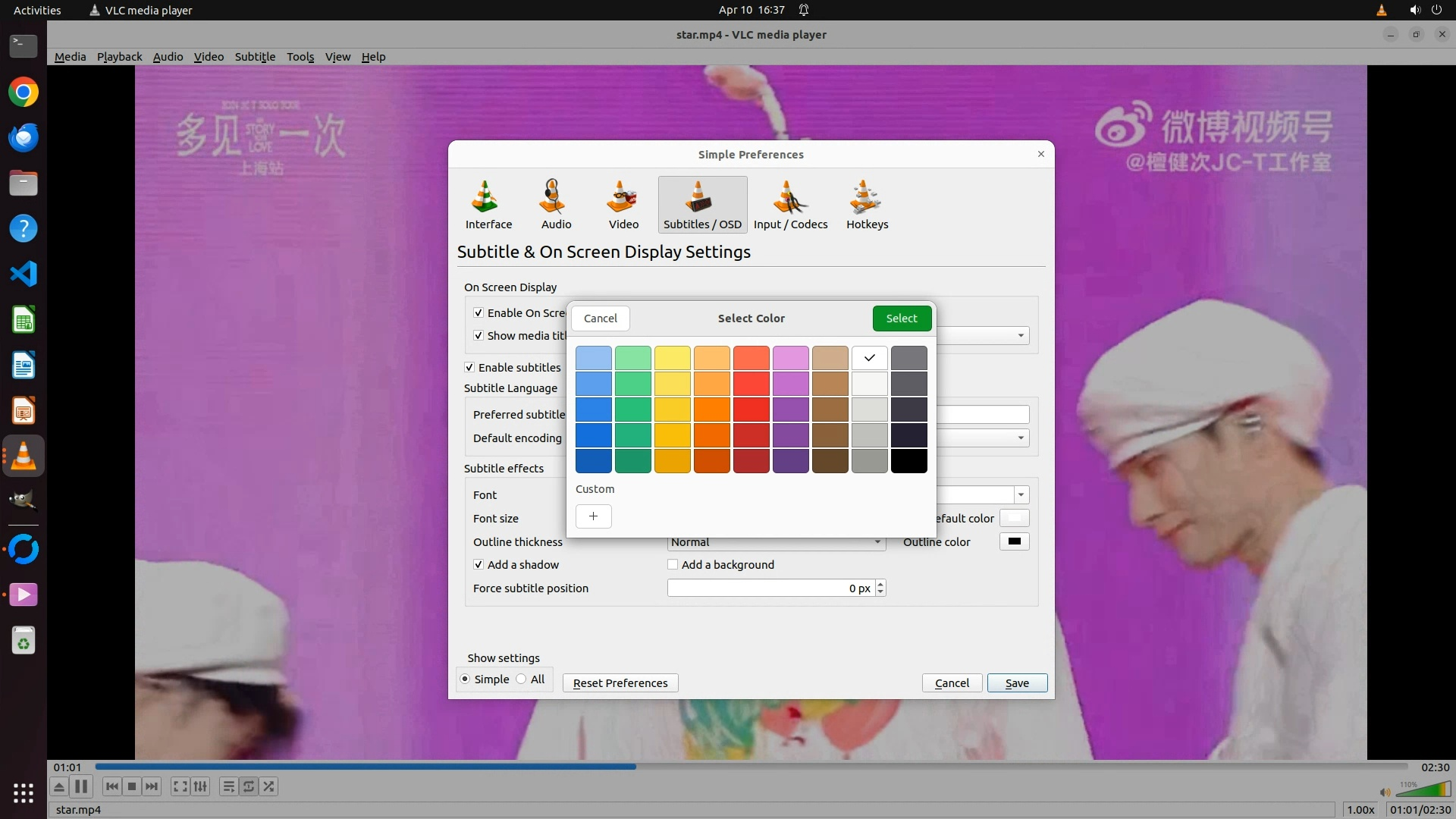The width and height of the screenshot is (1456, 819).
Task: Enable Add a background checkbox
Action: click(673, 565)
